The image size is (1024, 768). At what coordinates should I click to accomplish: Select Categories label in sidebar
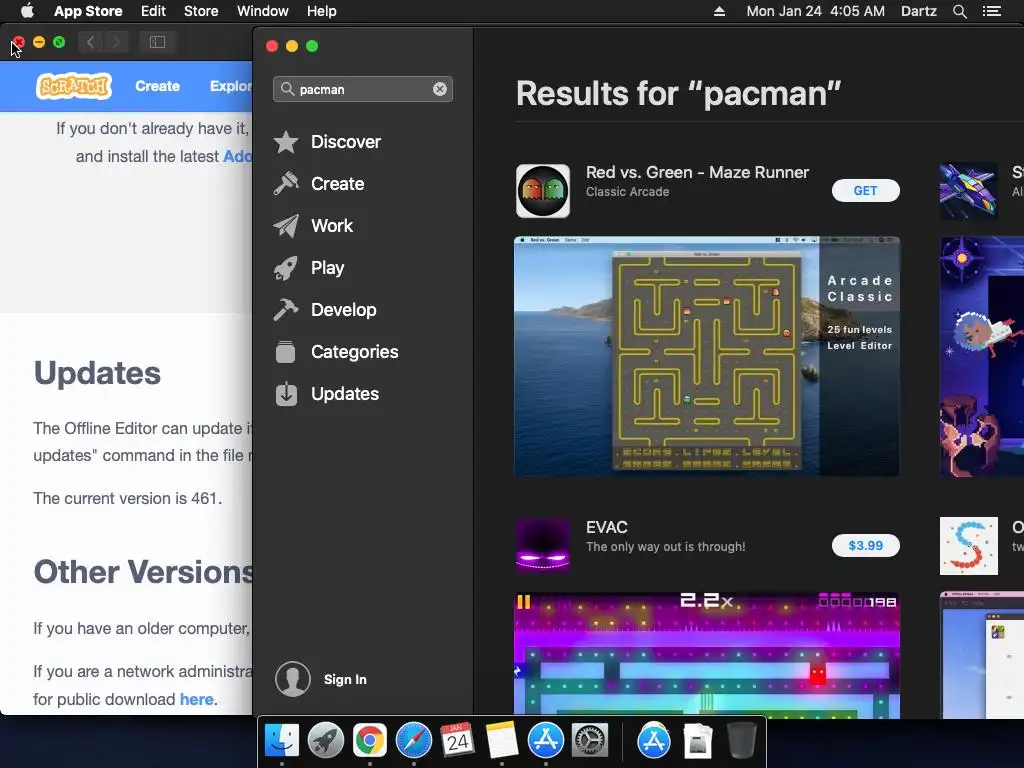pyautogui.click(x=355, y=352)
